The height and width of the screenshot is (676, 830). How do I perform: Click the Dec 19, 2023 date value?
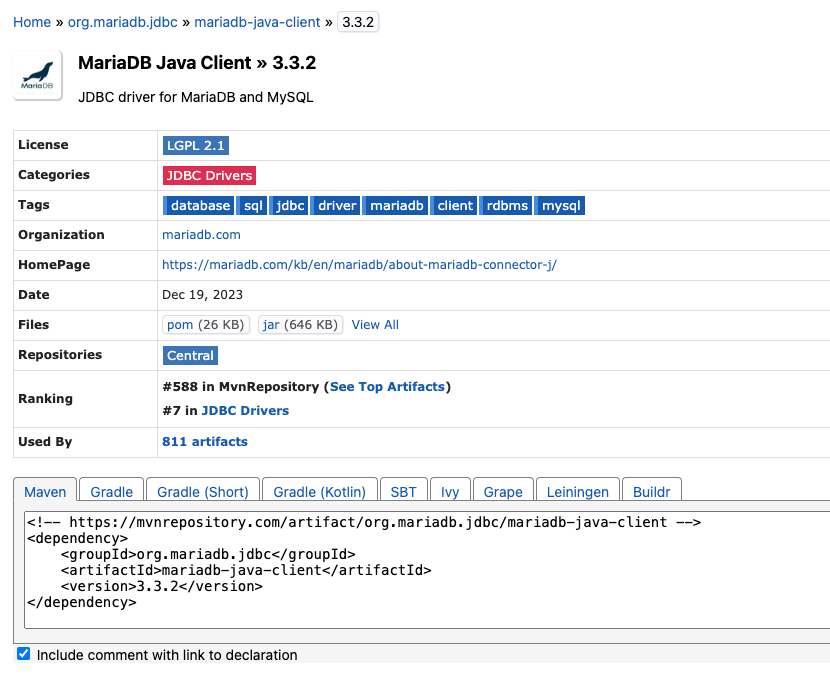coord(202,295)
